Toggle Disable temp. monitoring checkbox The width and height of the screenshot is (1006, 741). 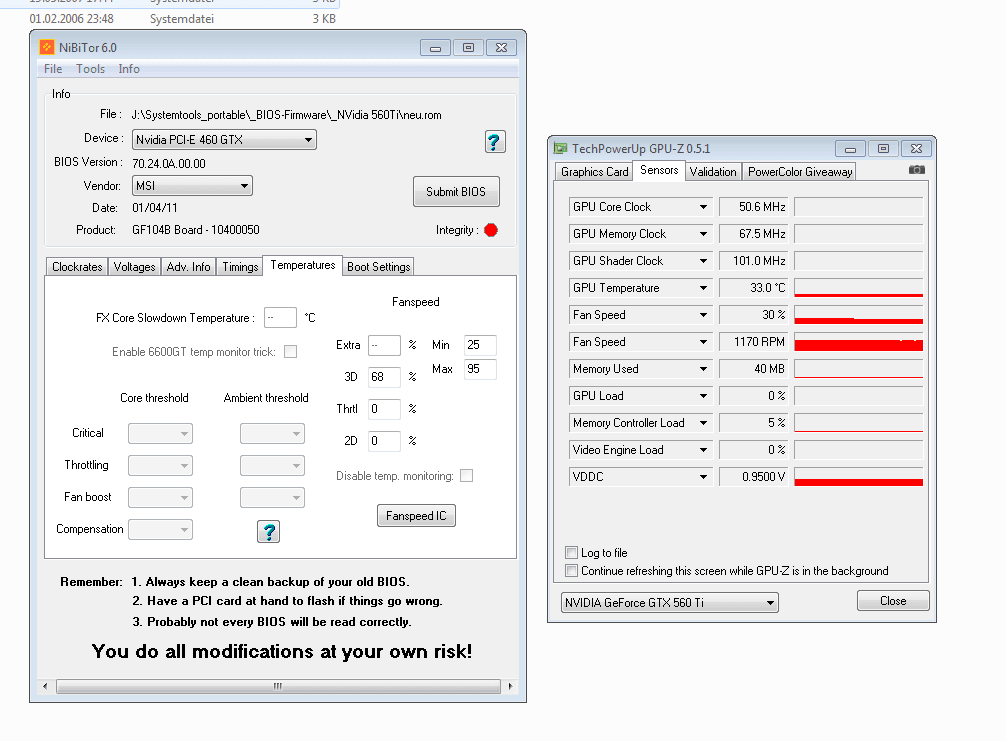(466, 475)
